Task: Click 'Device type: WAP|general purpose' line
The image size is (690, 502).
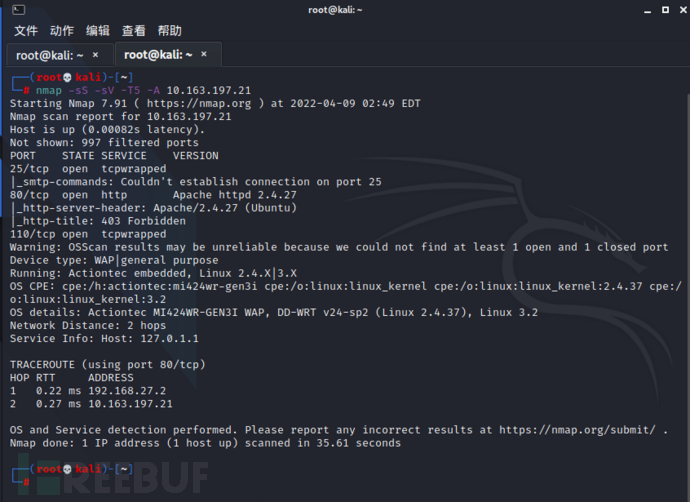Action: click(114, 260)
